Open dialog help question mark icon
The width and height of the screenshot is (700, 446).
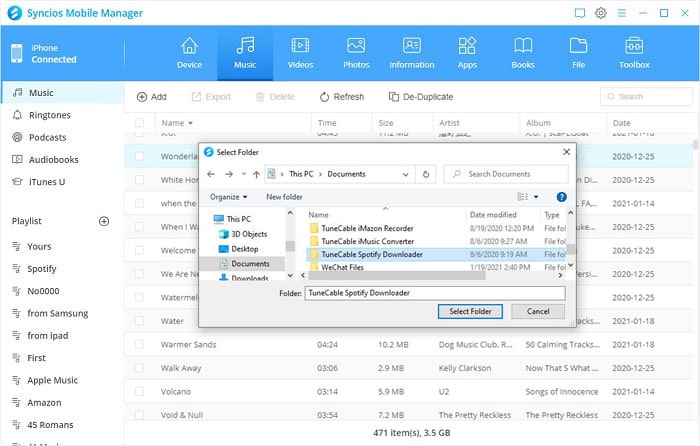point(562,197)
